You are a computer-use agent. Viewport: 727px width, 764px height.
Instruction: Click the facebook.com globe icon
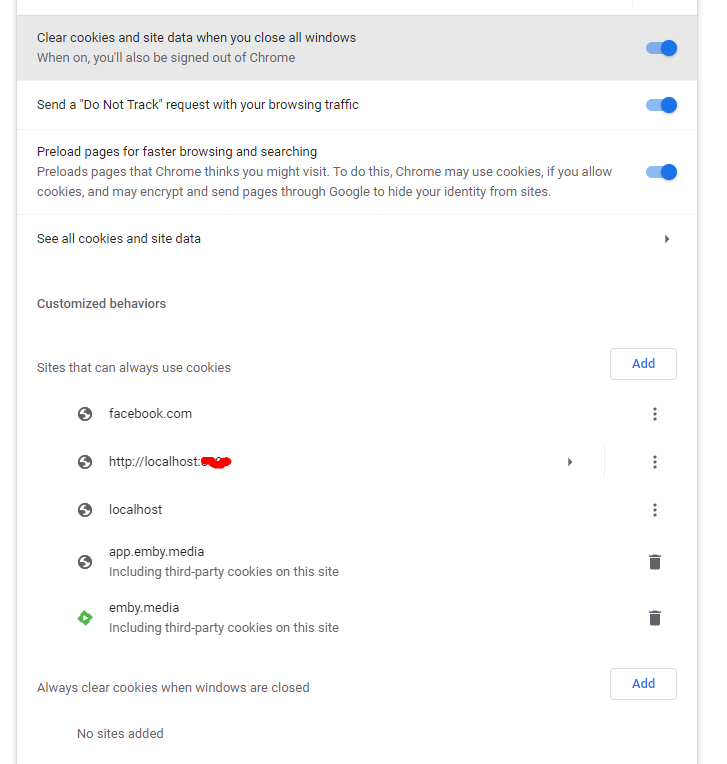click(x=85, y=414)
